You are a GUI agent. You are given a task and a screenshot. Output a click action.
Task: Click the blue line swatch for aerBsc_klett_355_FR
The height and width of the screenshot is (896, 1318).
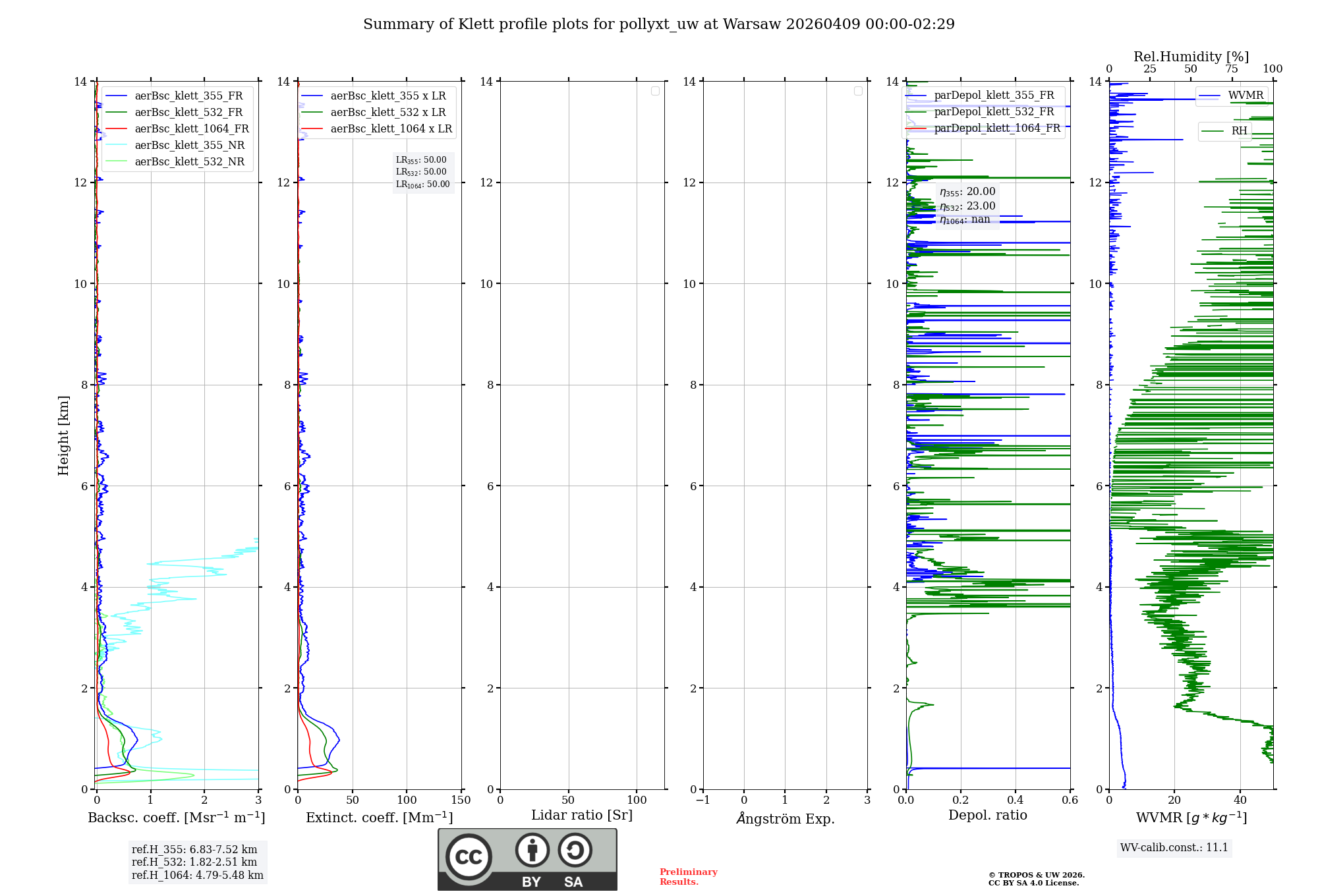pyautogui.click(x=116, y=96)
